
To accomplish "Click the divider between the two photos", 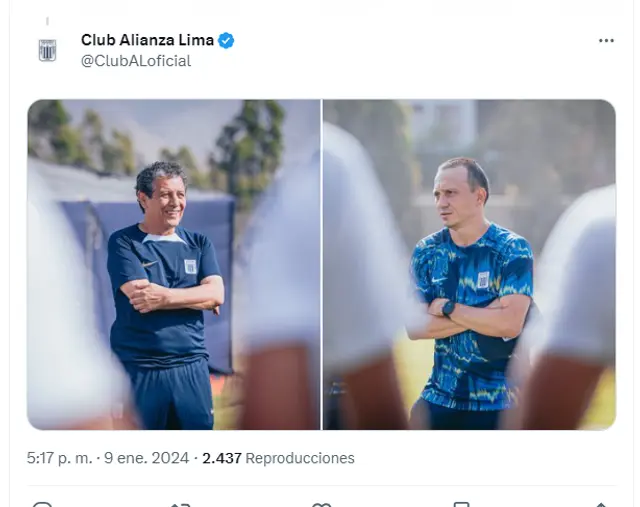I will click(322, 265).
